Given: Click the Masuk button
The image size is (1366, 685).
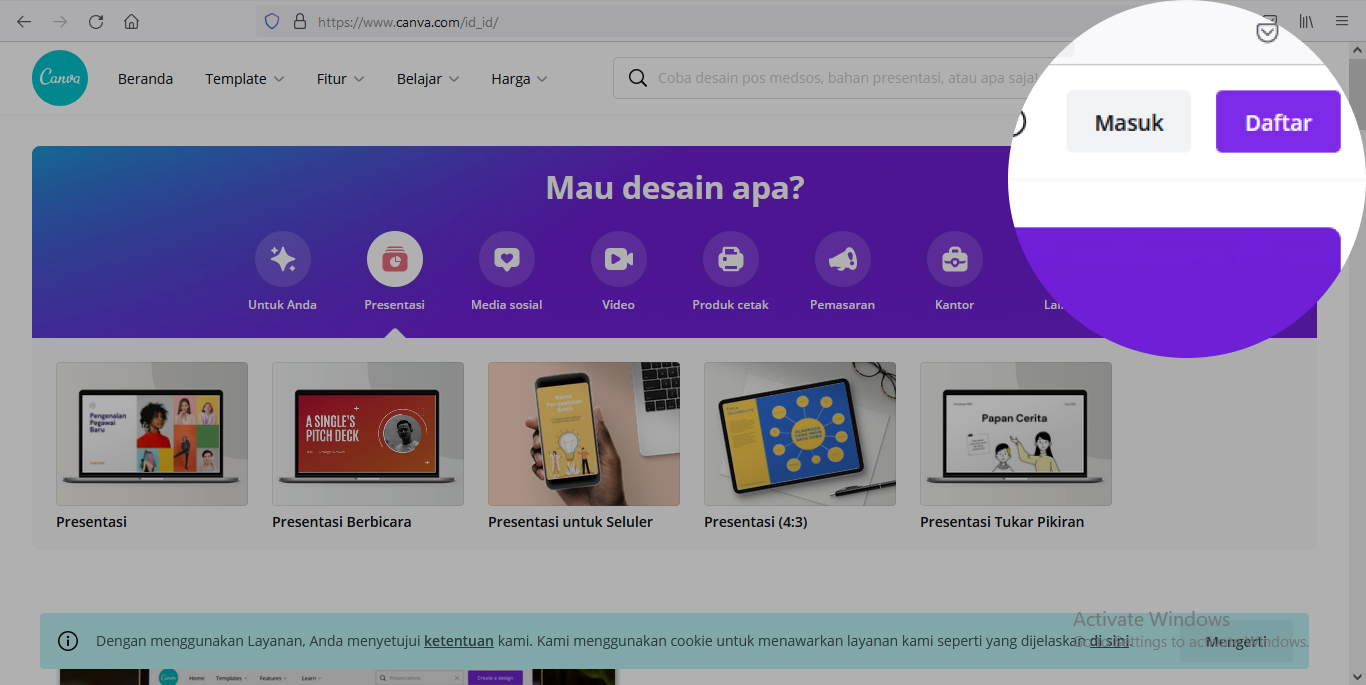Looking at the screenshot, I should (1128, 121).
